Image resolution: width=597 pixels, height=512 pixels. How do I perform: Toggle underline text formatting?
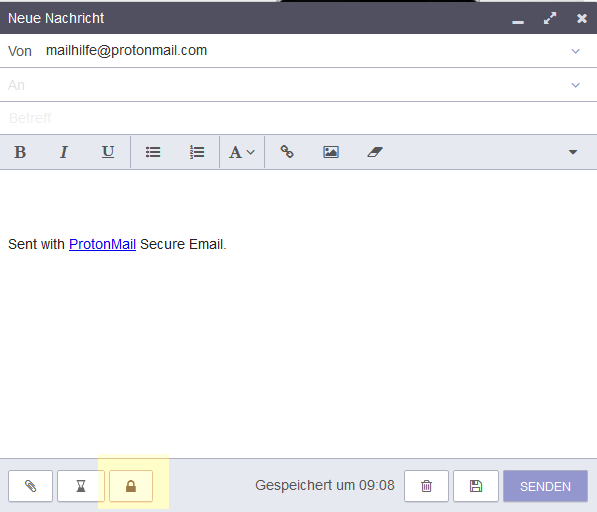108,152
